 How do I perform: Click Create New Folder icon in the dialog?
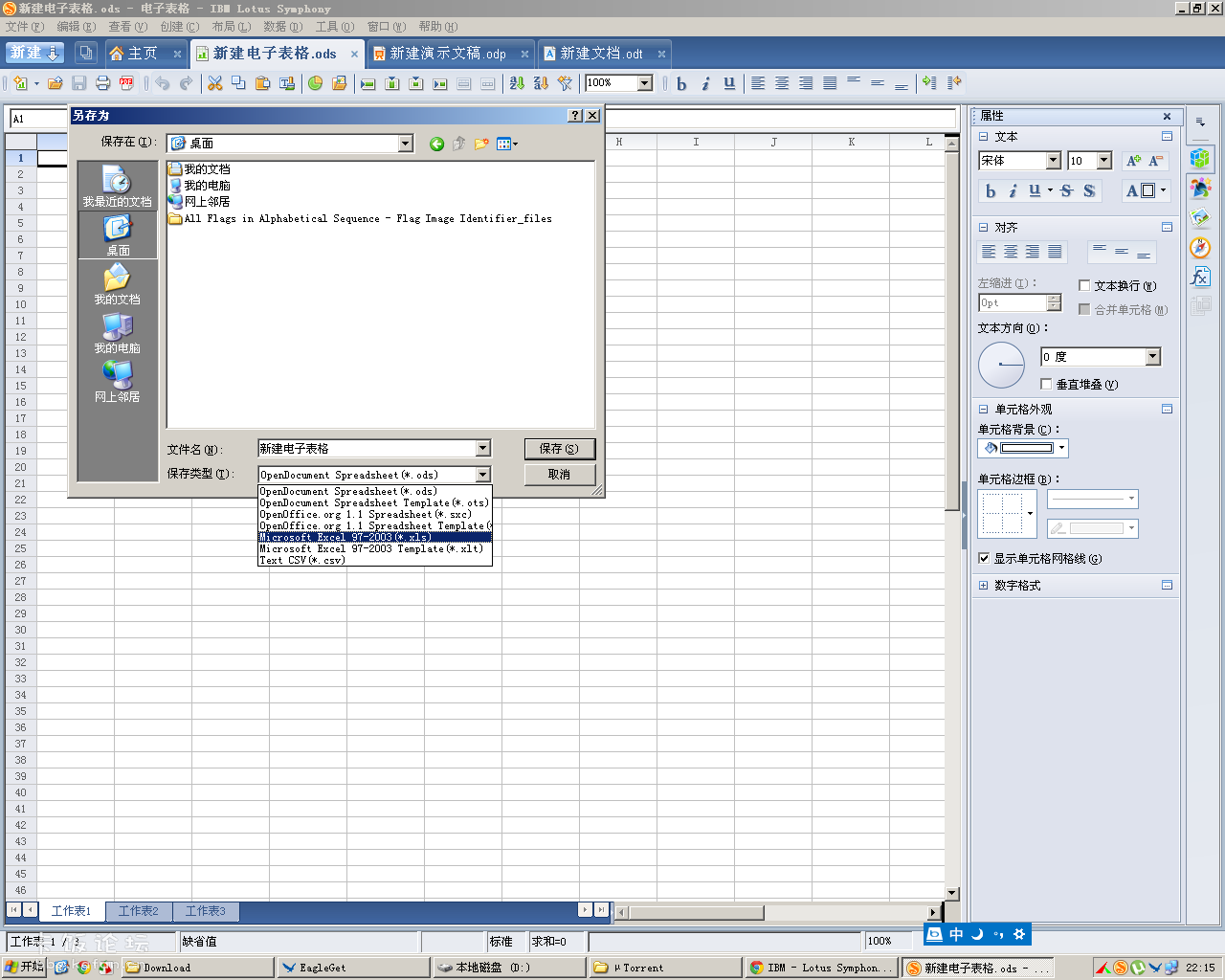pyautogui.click(x=480, y=144)
